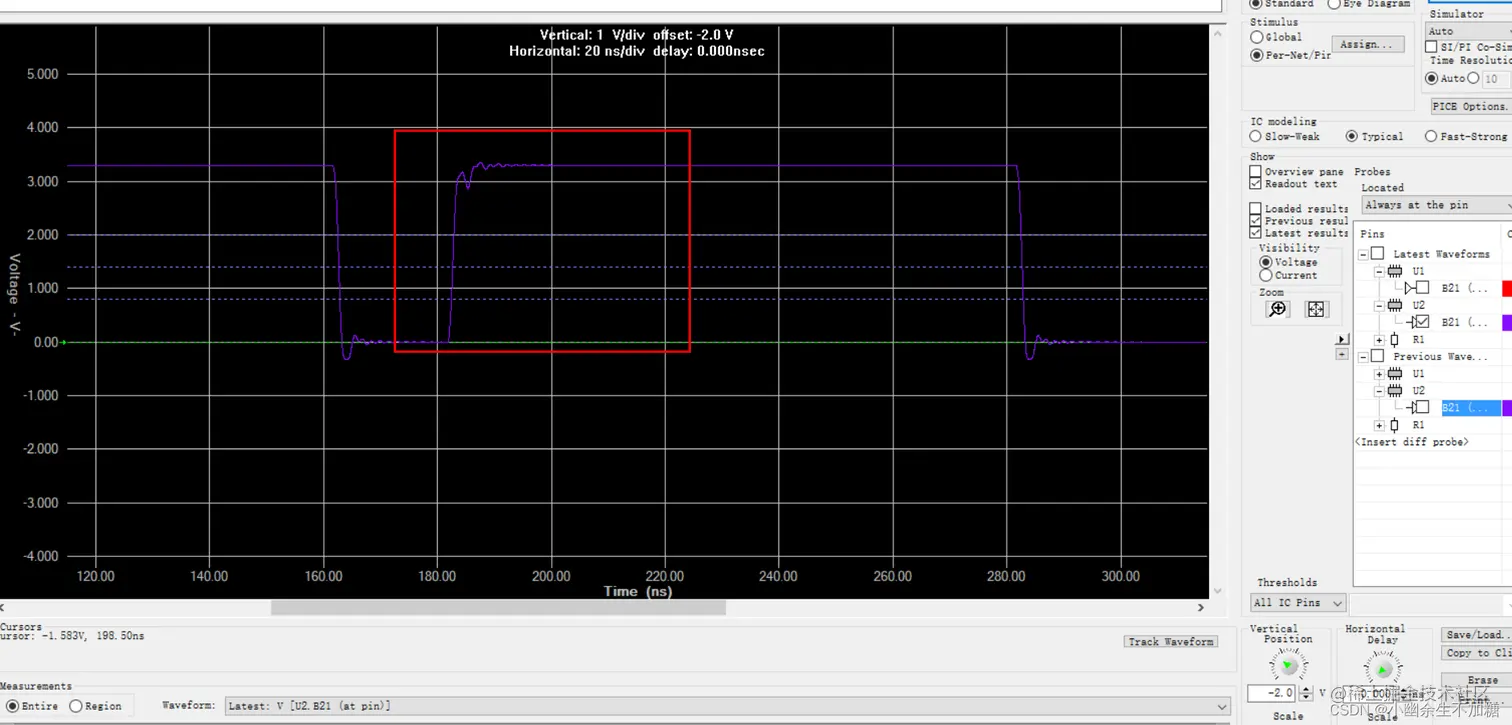
Task: Choose Typical IC modeling
Action: tap(1352, 136)
